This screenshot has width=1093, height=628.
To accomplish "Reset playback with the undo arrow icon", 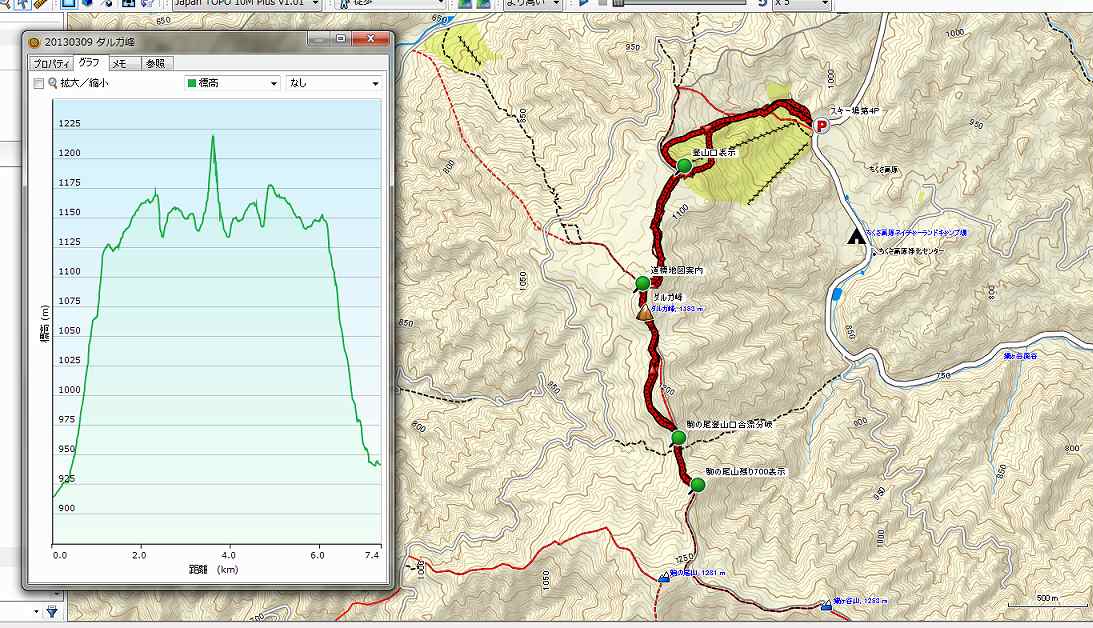I will 762,3.
